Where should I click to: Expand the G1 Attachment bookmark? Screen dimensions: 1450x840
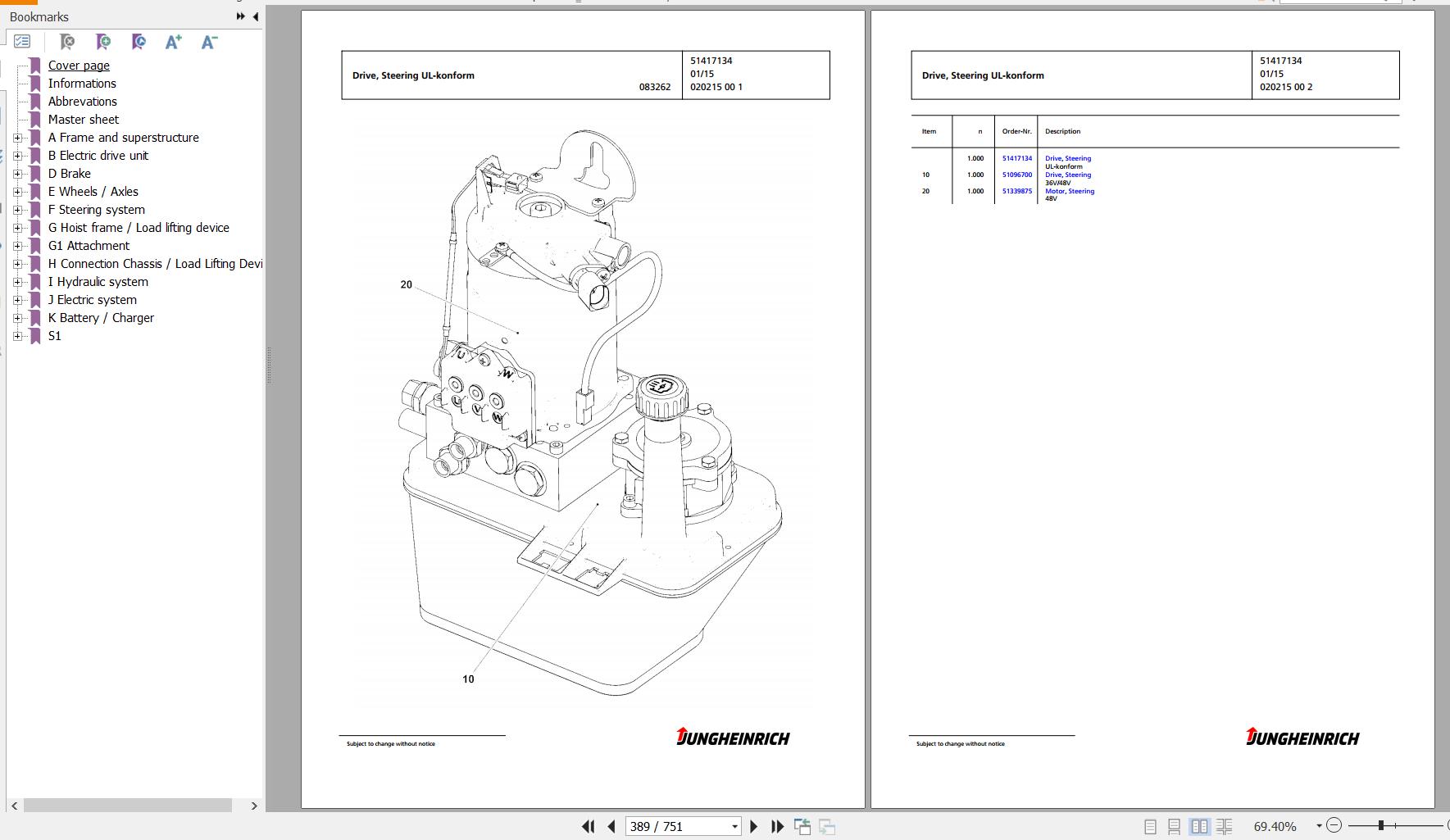point(17,246)
